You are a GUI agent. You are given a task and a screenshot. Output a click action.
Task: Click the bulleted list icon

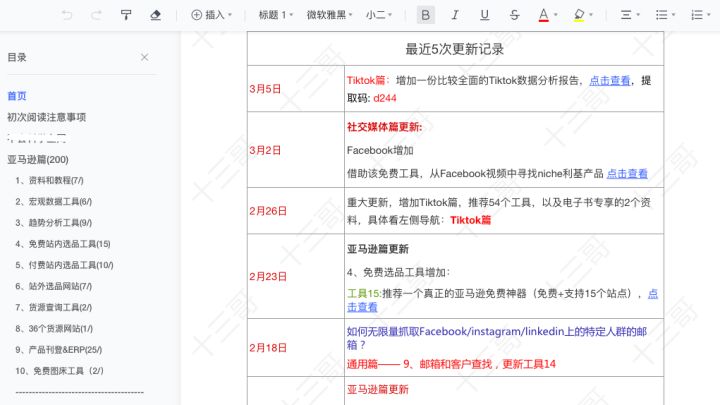664,15
